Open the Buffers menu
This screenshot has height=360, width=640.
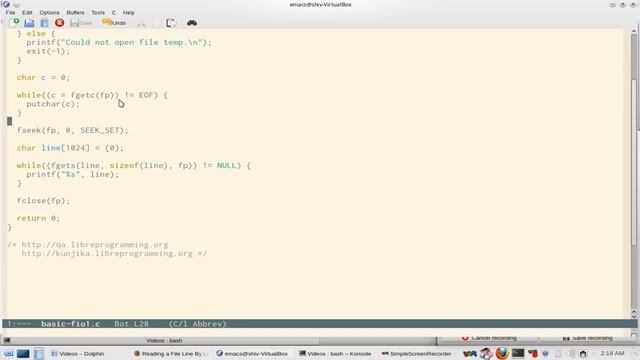75,13
